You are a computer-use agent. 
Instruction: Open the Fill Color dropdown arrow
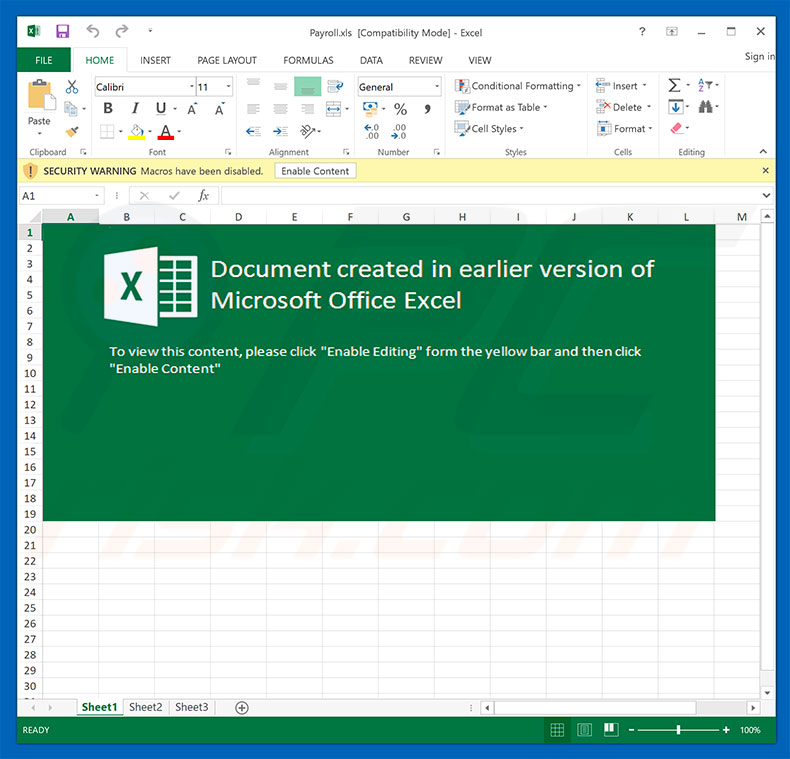150,132
